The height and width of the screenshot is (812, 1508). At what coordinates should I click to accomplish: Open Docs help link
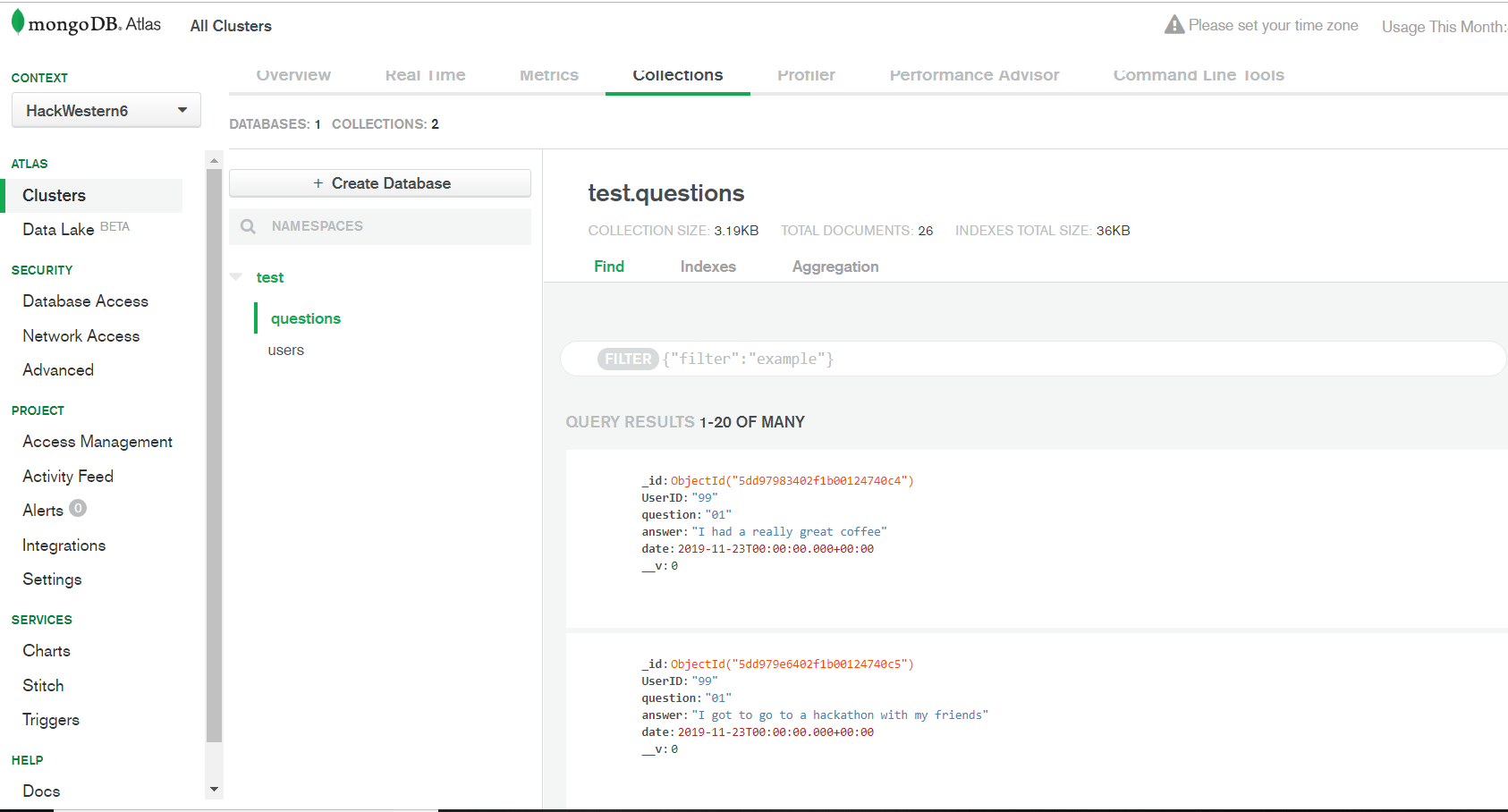[x=41, y=791]
